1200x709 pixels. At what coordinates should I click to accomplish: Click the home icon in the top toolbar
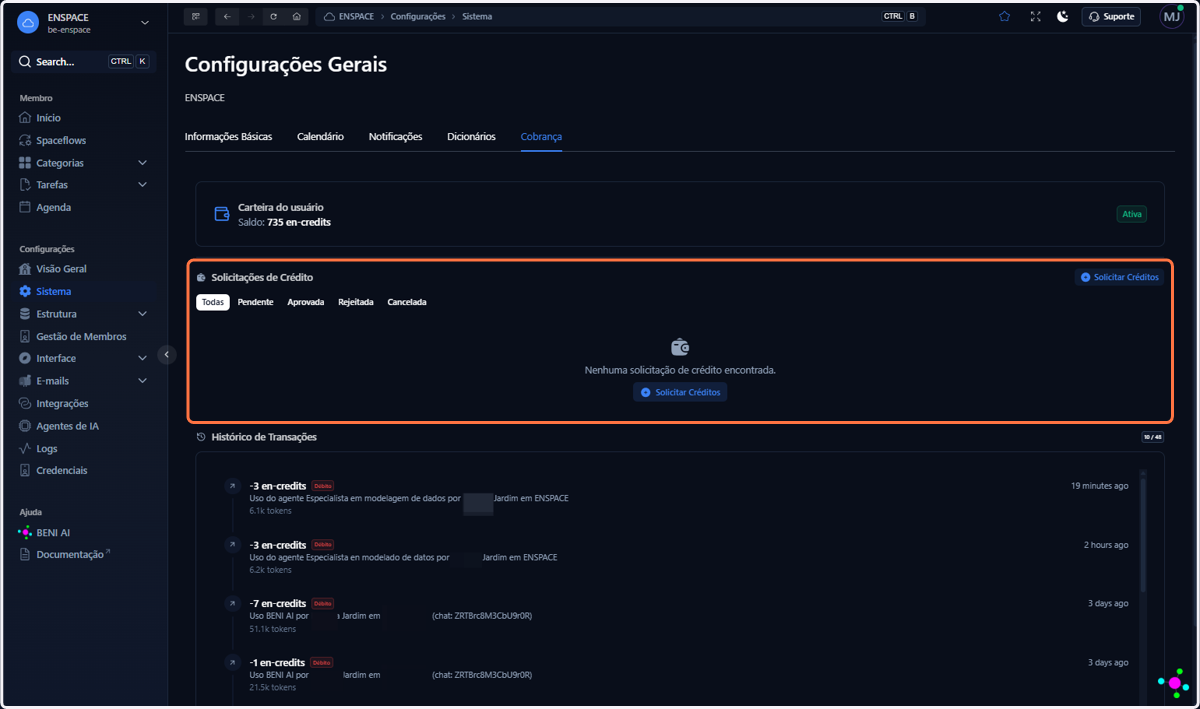tap(297, 17)
